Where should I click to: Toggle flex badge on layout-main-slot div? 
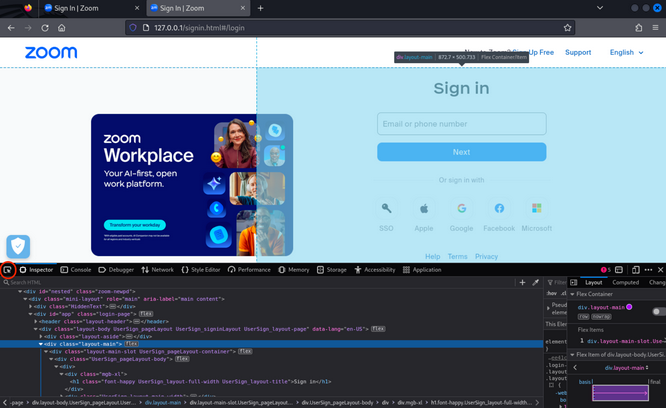coord(245,351)
